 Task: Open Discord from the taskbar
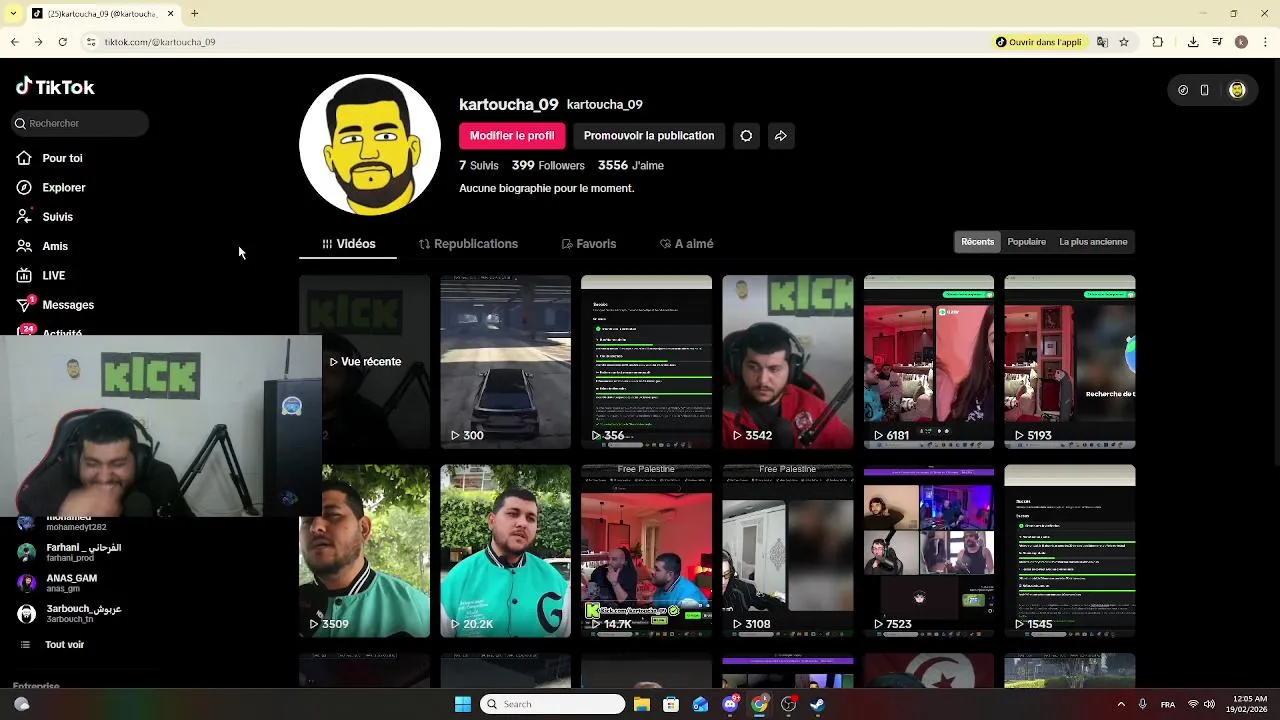click(731, 704)
